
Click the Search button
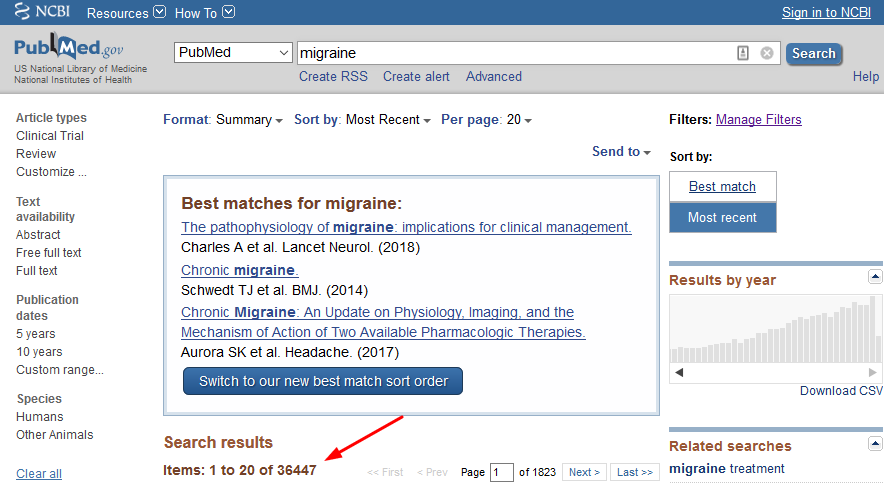coord(814,54)
